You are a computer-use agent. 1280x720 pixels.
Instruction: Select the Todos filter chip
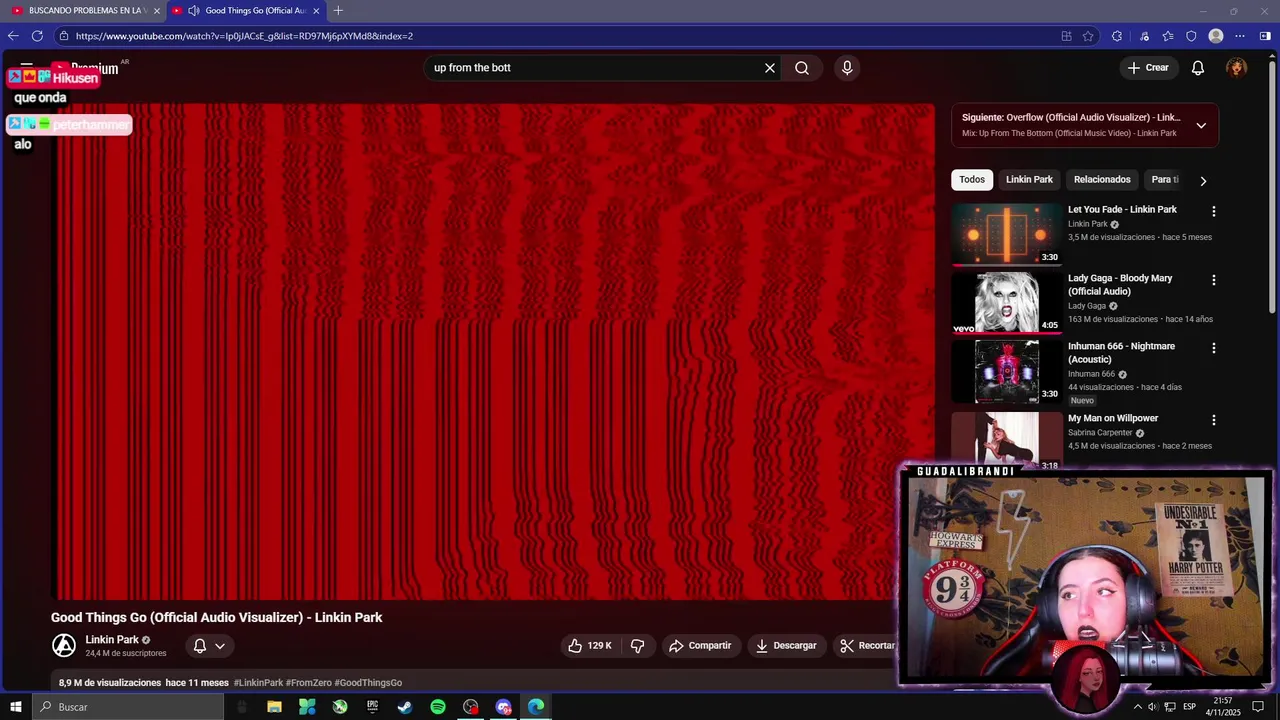(x=972, y=180)
